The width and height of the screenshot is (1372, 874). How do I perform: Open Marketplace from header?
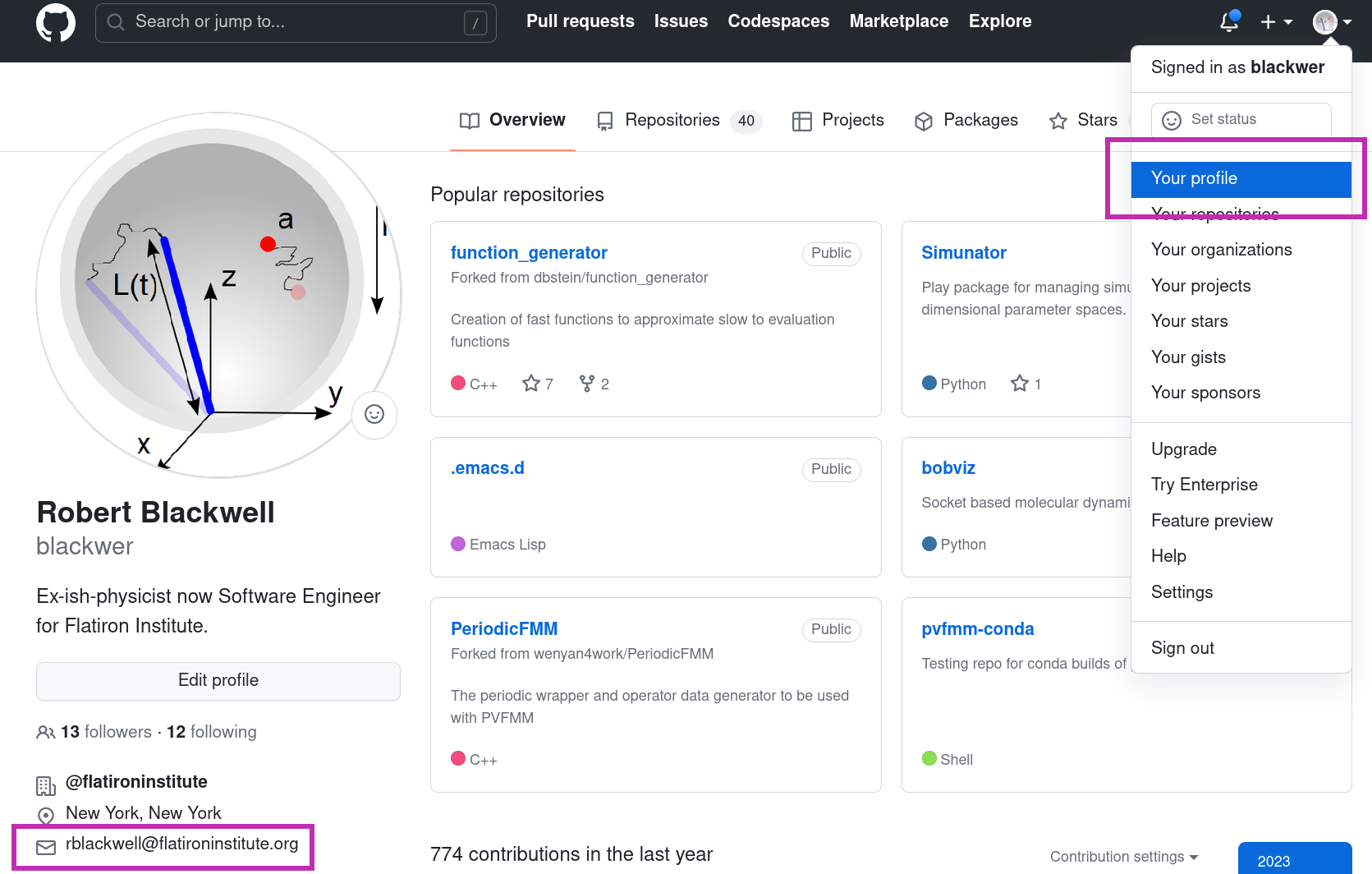[x=899, y=21]
